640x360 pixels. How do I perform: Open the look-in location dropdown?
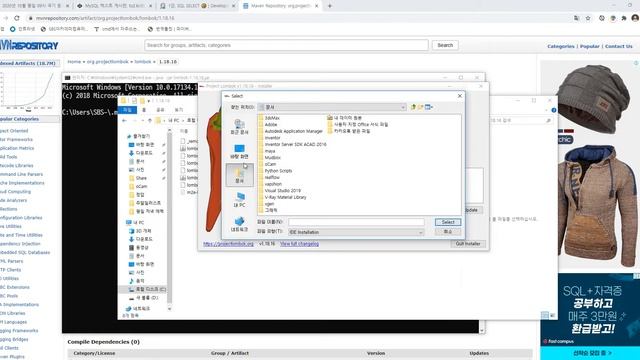403,107
